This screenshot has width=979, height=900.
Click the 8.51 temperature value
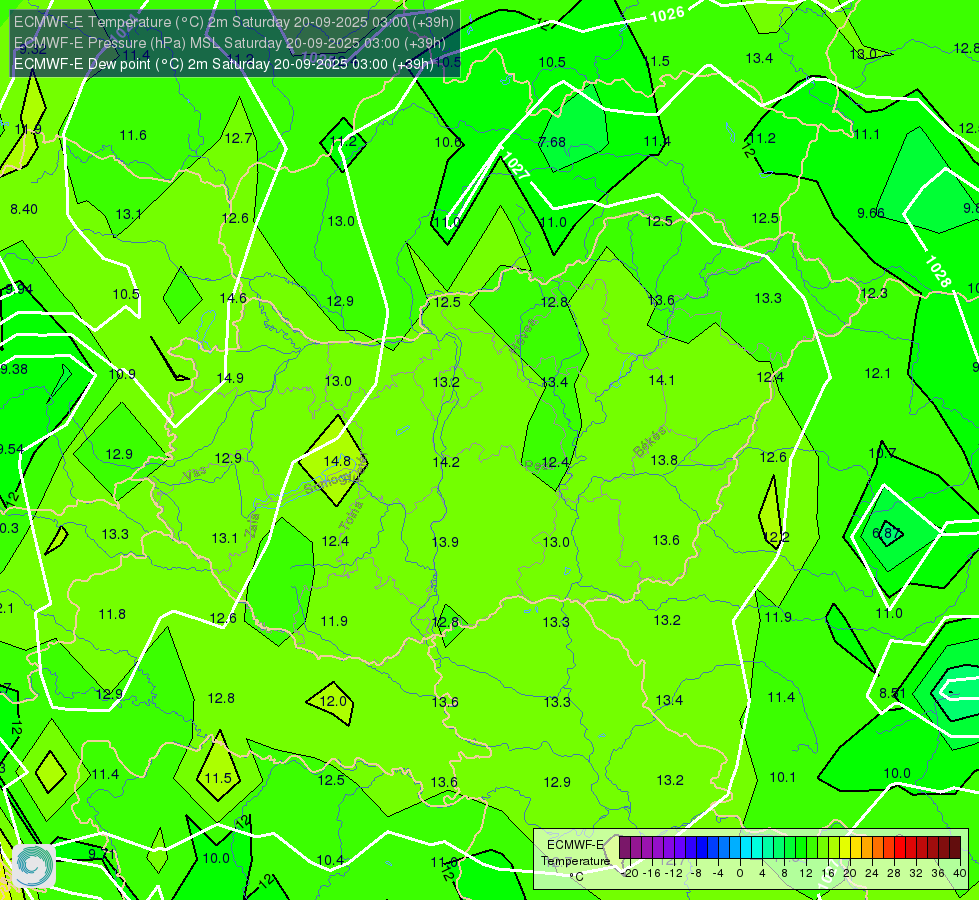(892, 693)
